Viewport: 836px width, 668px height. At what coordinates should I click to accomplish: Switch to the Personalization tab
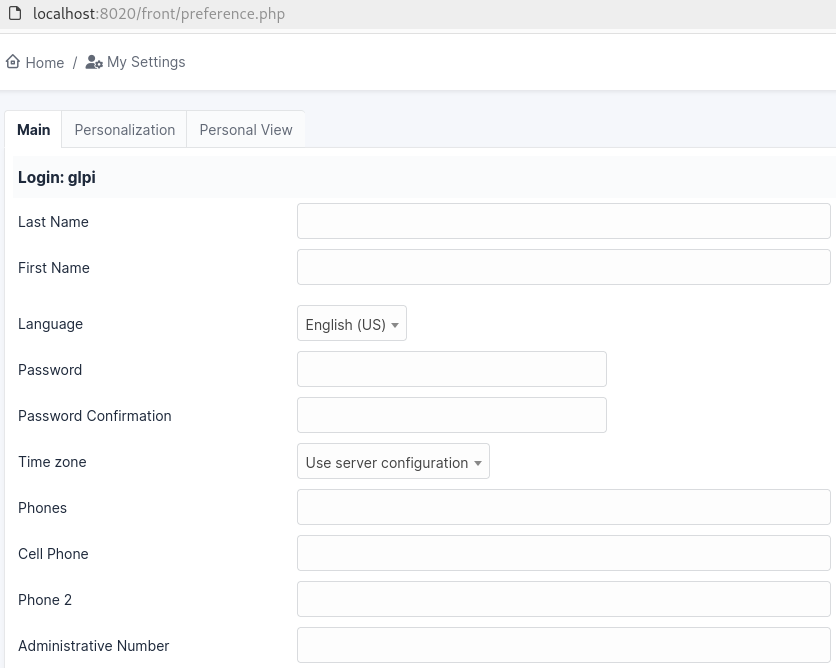(x=124, y=130)
